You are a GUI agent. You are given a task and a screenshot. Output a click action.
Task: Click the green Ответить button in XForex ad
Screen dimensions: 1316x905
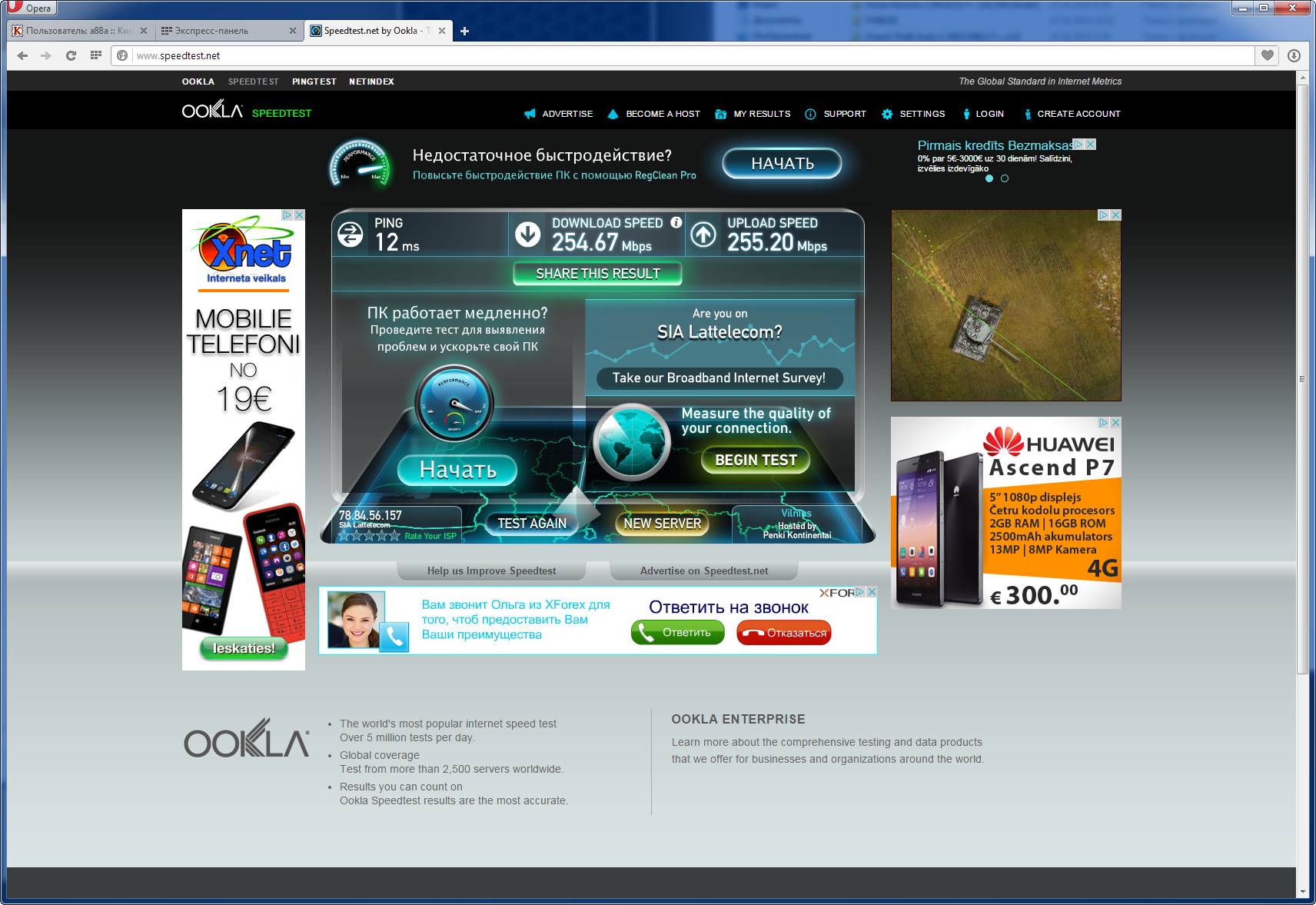677,633
